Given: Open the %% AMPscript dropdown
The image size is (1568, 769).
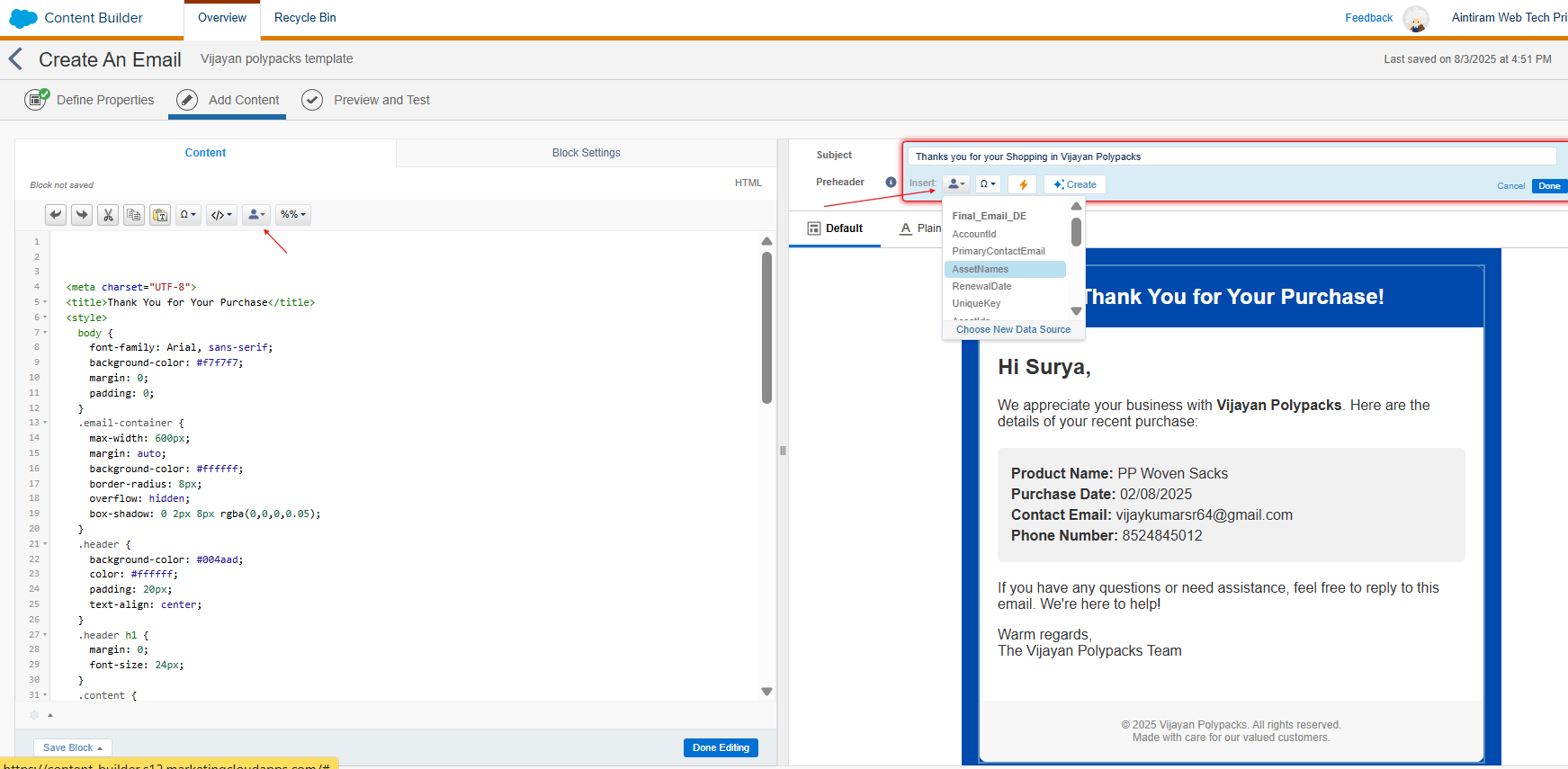Looking at the screenshot, I should click(x=292, y=215).
